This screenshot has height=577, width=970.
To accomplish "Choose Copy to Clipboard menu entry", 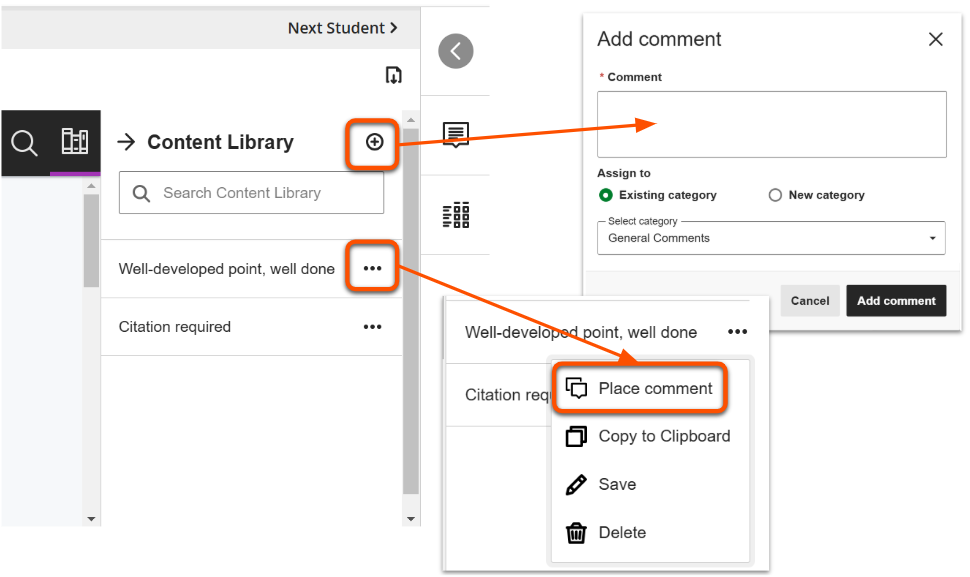I will 648,436.
